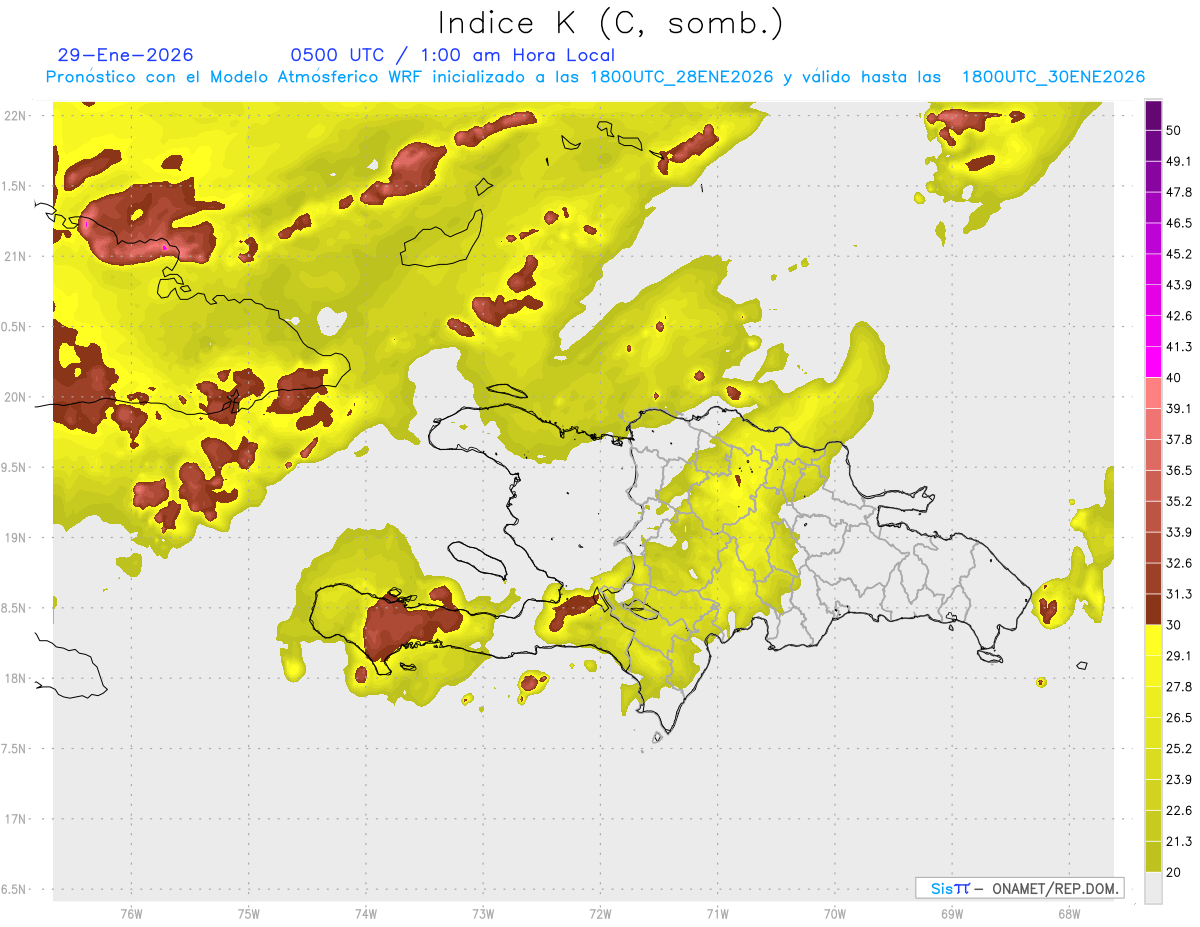
Task: Click '0500 UTC / 1:00 am Hora Local'
Action: click(x=452, y=55)
